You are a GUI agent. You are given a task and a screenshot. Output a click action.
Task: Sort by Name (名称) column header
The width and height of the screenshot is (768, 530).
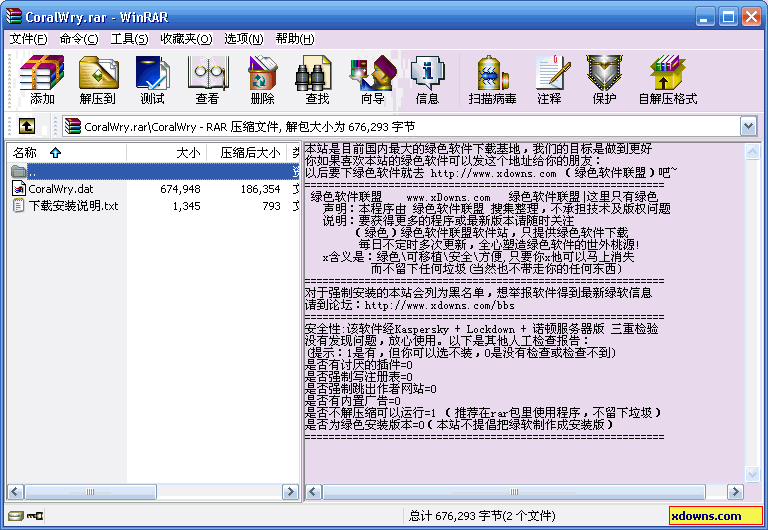coord(67,153)
